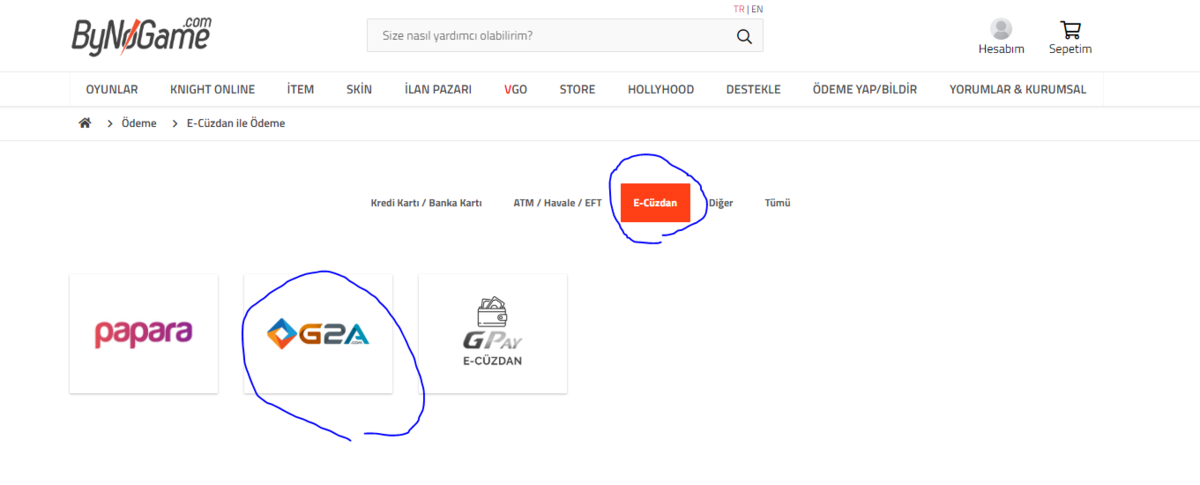Image resolution: width=1200 pixels, height=485 pixels.
Task: Select the Kredi Kartı / Banka Kartı tab
Action: point(426,202)
